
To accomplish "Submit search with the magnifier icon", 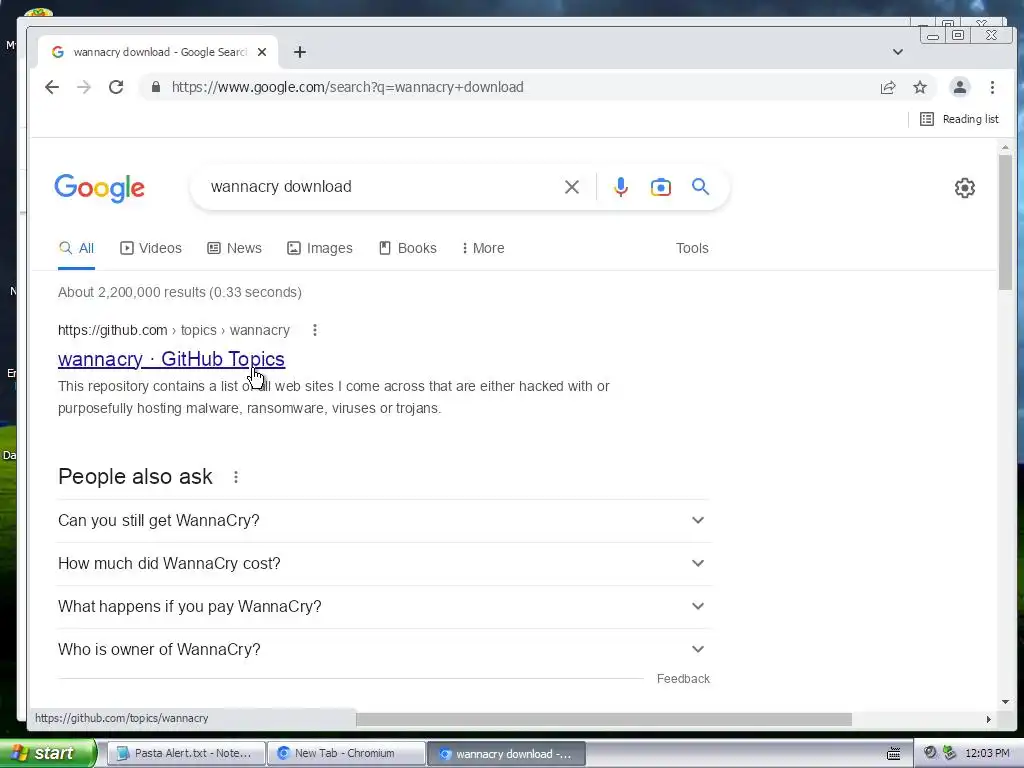I will (x=700, y=187).
